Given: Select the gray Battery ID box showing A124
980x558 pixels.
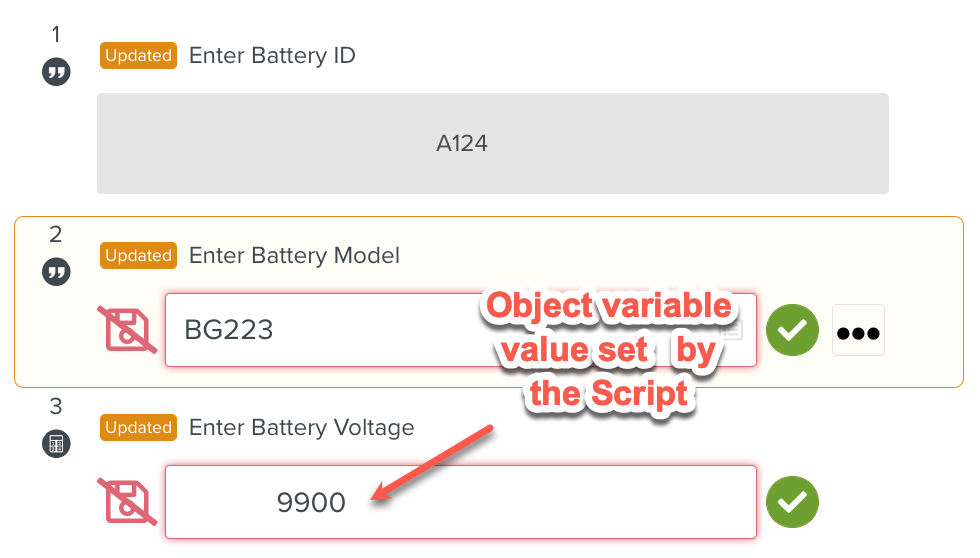Looking at the screenshot, I should point(492,143).
